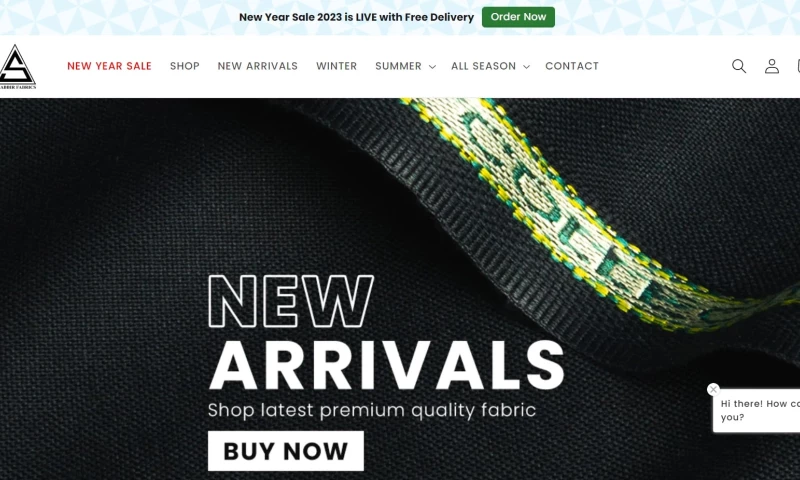This screenshot has height=480, width=800.
Task: Go home via Sabber Fabrics logo
Action: (17, 67)
